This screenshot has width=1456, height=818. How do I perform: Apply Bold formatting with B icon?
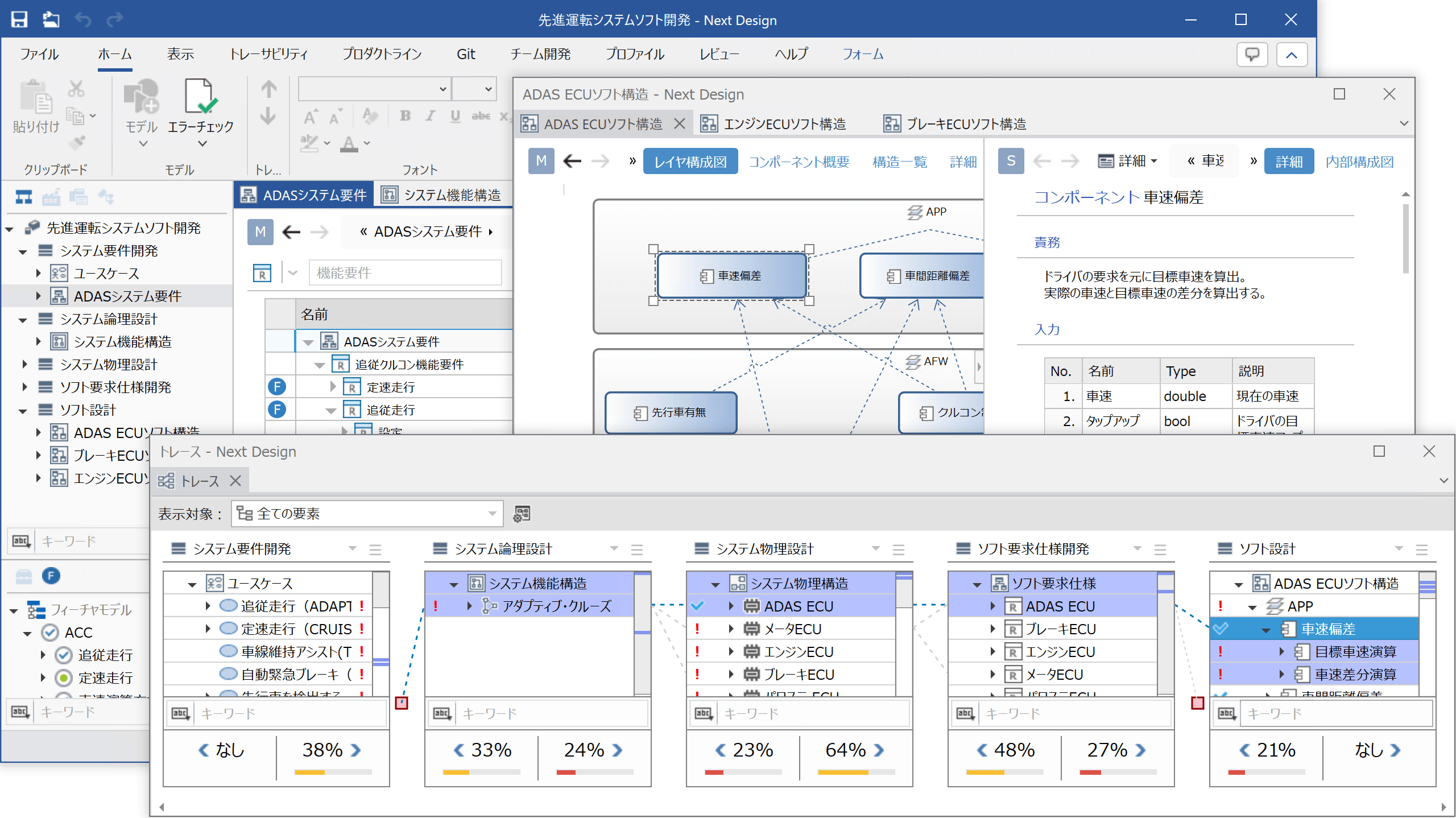[x=404, y=115]
